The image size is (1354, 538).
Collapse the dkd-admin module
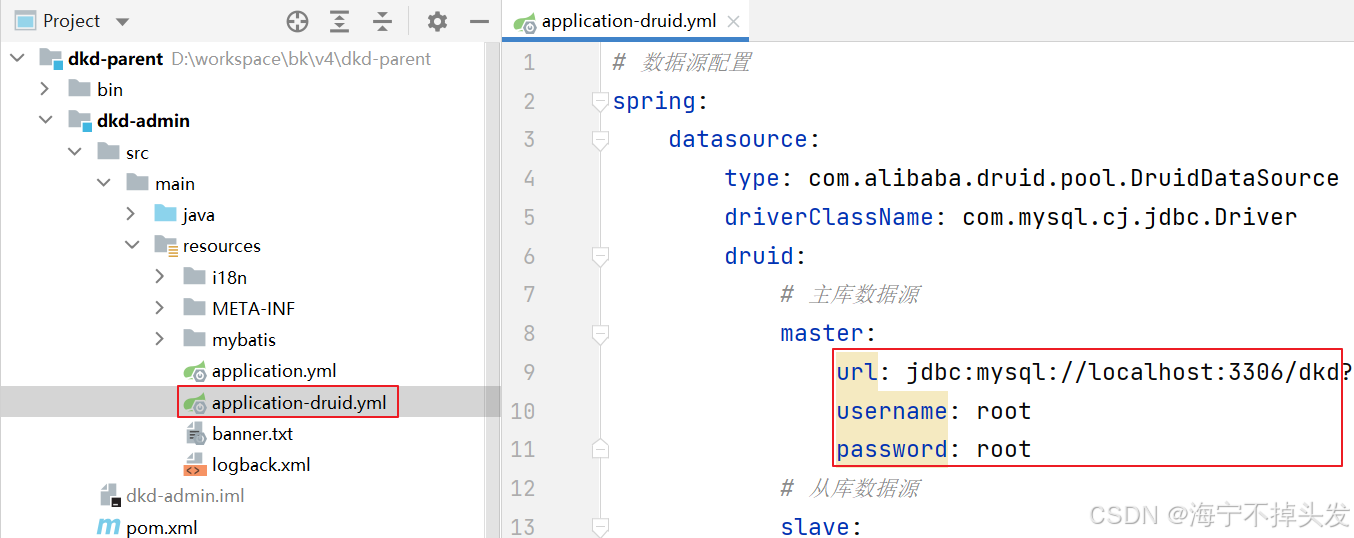pos(45,120)
